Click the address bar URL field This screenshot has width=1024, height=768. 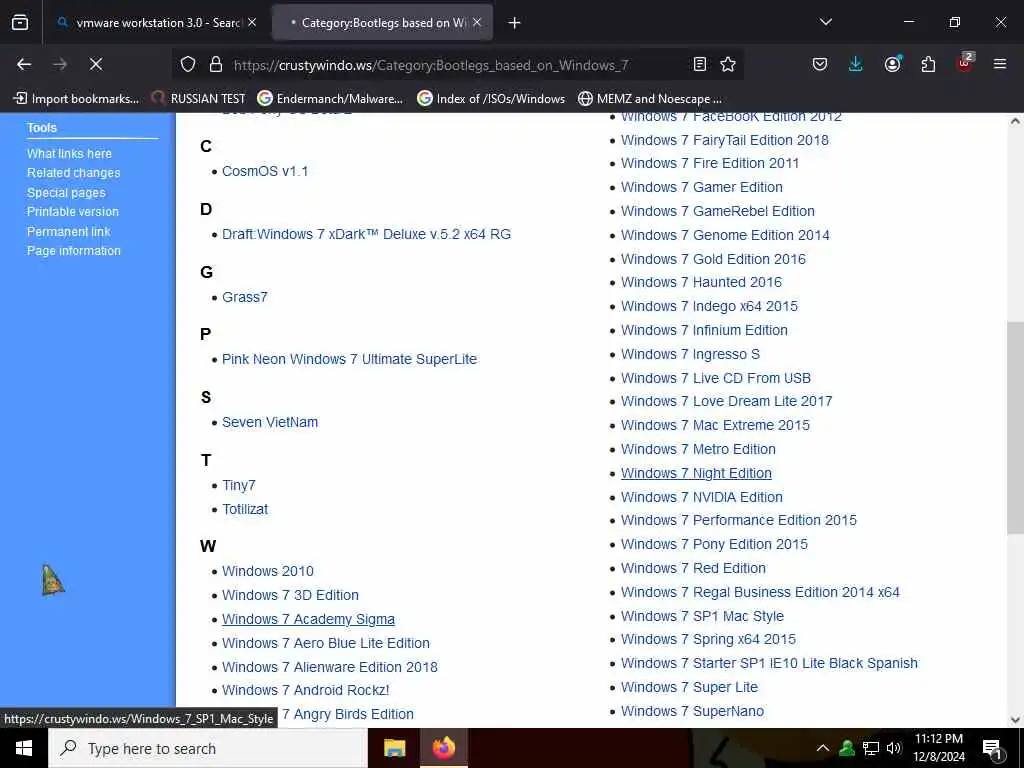431,65
